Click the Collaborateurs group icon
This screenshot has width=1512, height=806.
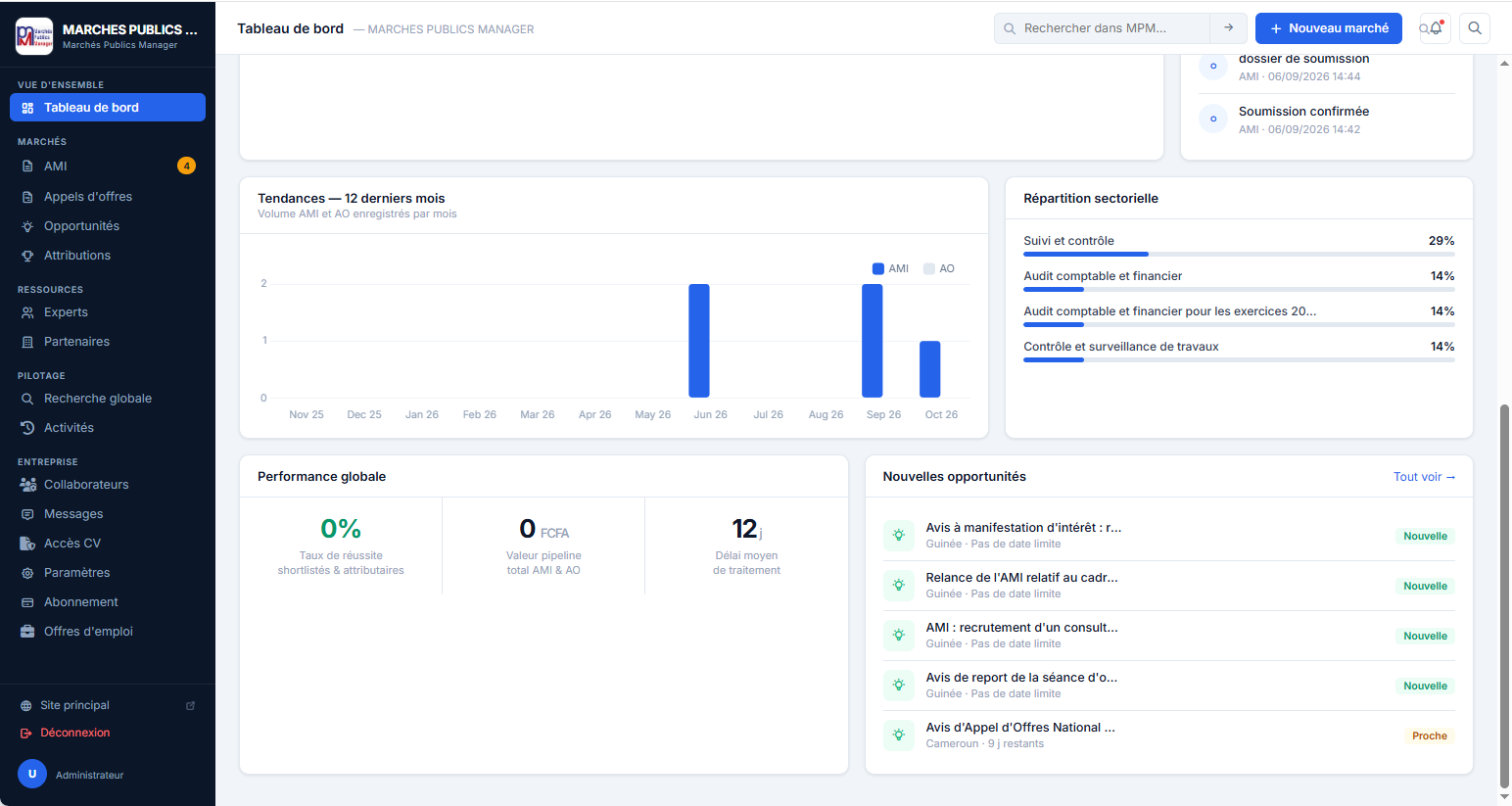27,485
